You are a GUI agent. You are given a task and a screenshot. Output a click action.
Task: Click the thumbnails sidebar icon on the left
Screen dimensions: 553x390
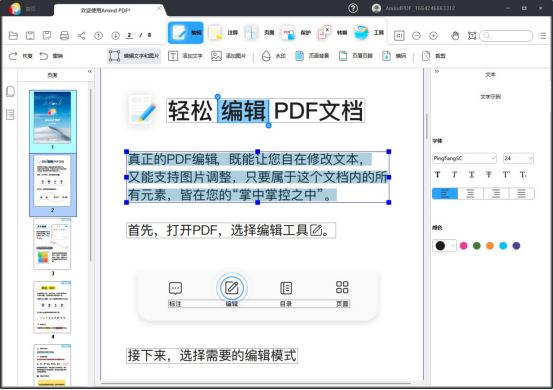pyautogui.click(x=10, y=91)
